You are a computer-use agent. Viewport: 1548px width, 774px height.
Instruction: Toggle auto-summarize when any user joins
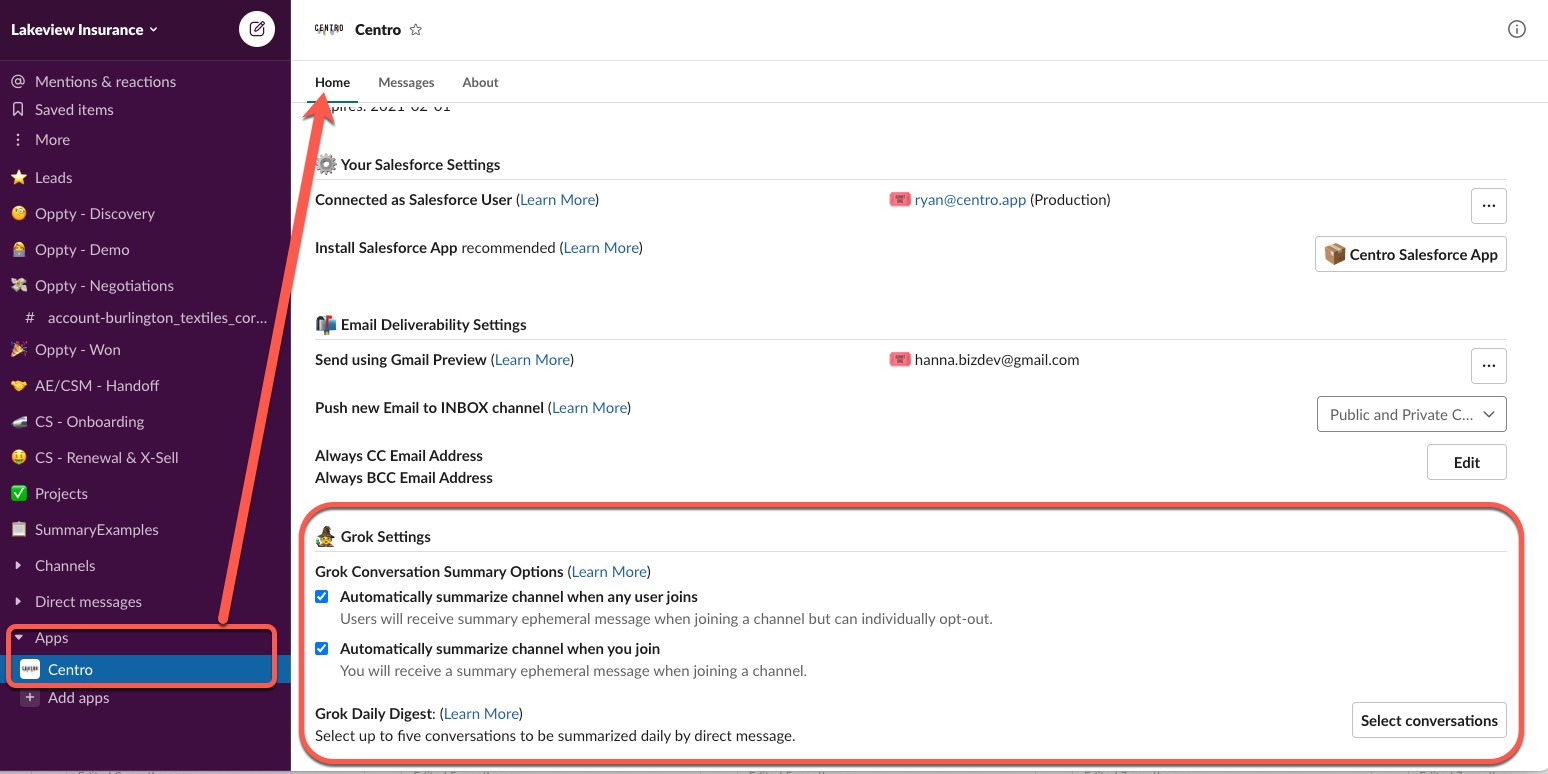322,597
